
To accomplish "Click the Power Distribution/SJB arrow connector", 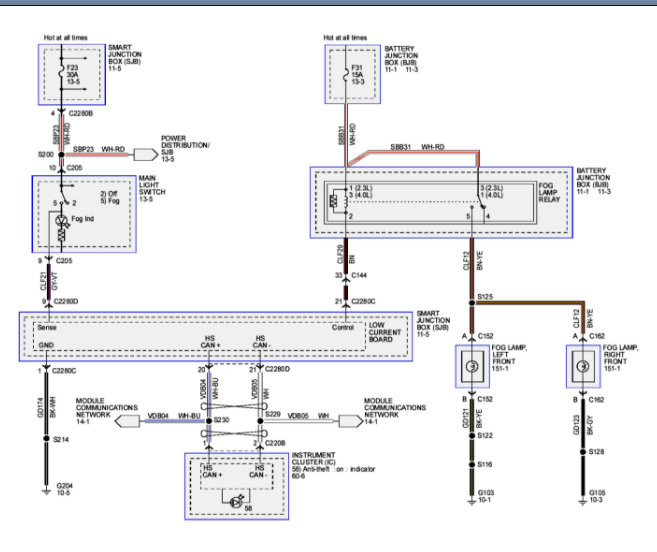I will pyautogui.click(x=145, y=154).
